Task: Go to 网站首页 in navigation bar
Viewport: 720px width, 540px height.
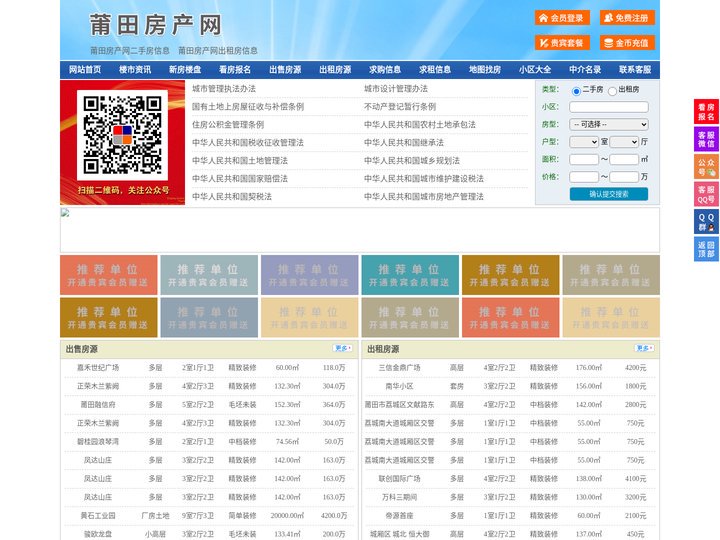Action: coord(85,70)
